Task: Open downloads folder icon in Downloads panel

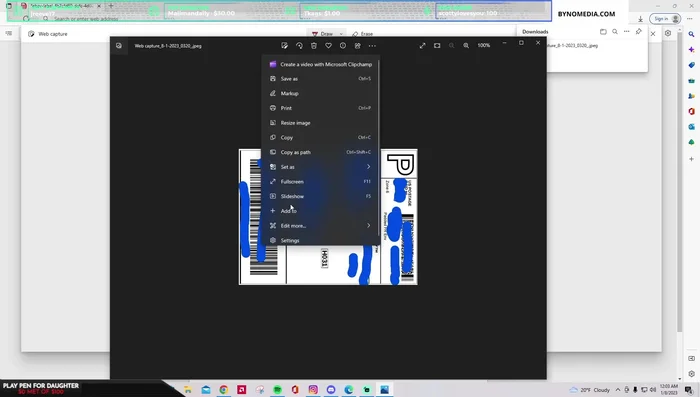Action: click(x=603, y=32)
